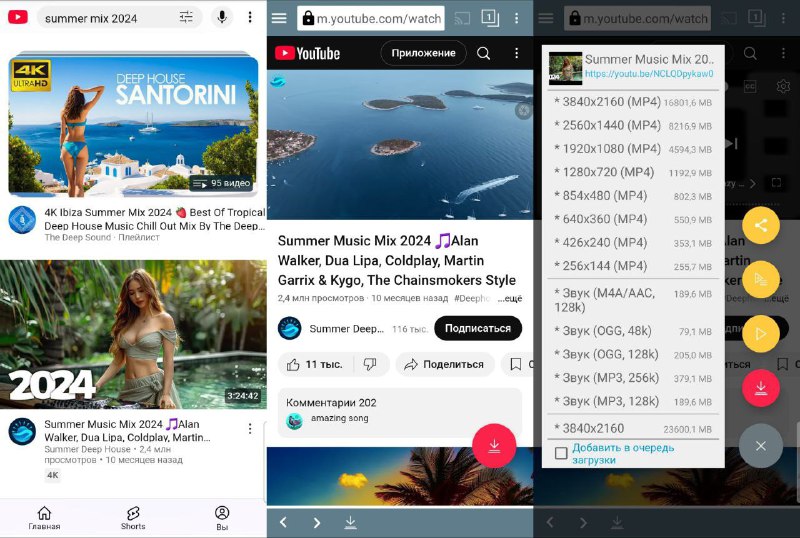Go back using bottom left arrow in middle window
This screenshot has width=800, height=538.
(x=283, y=522)
